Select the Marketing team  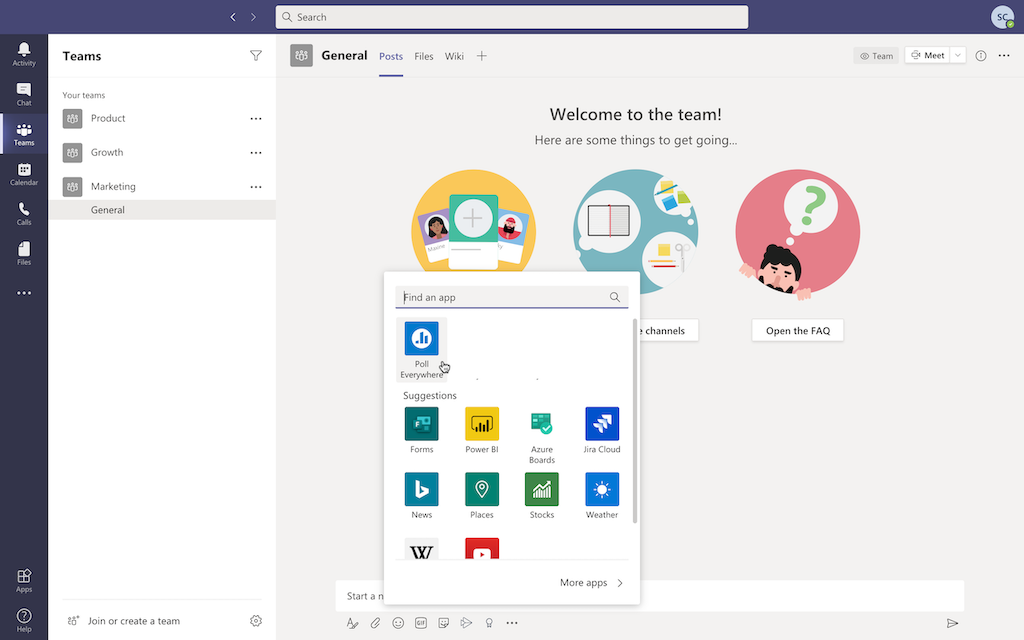[162, 187]
